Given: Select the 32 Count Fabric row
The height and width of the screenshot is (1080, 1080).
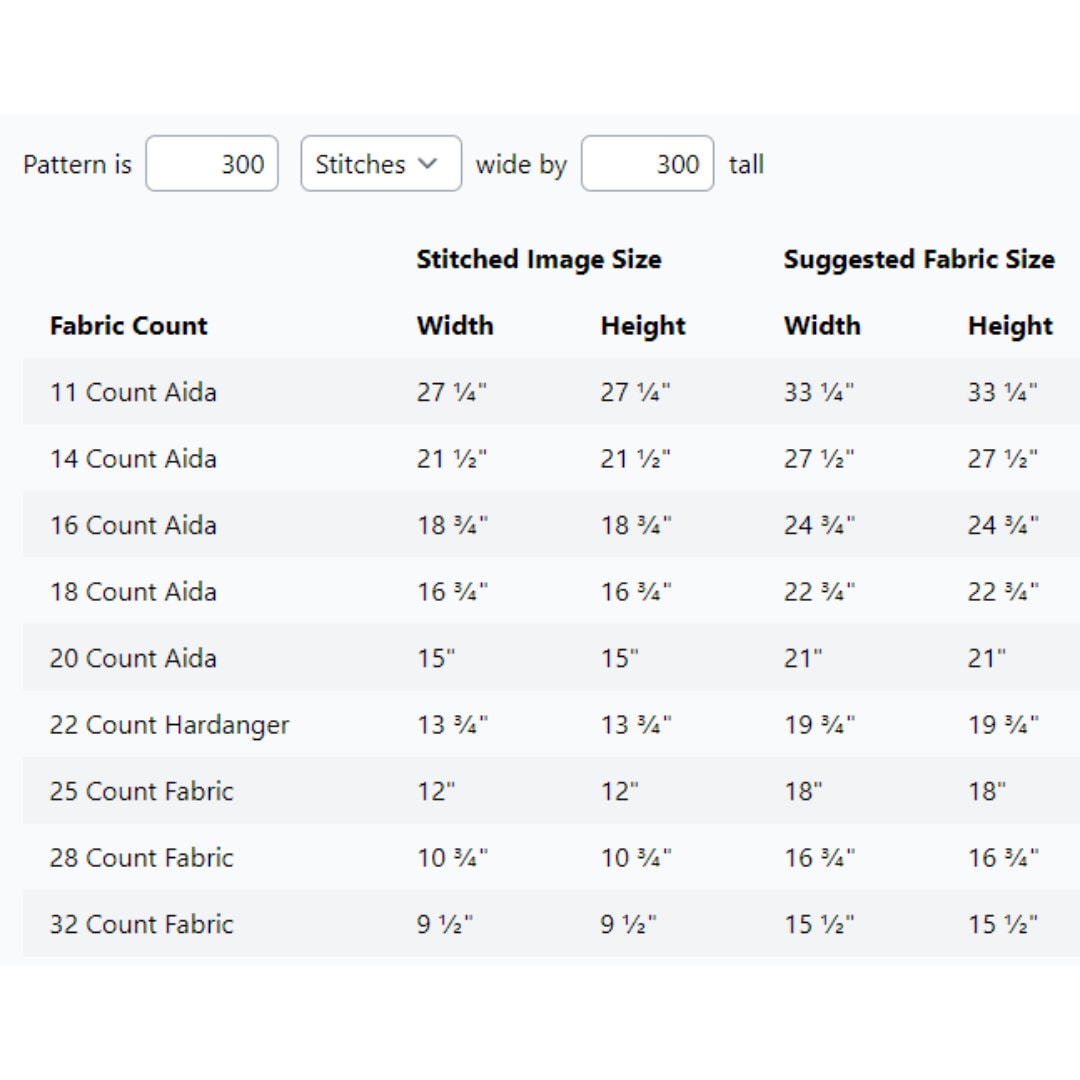Looking at the screenshot, I should click(551, 923).
